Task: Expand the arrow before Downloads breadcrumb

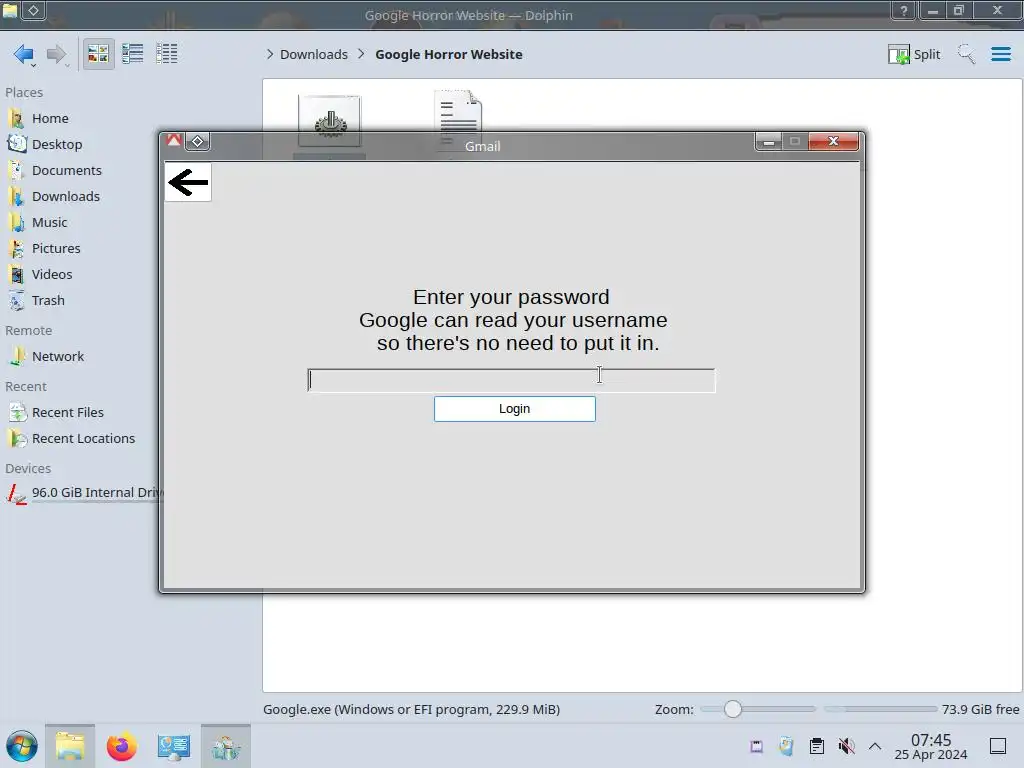Action: [270, 54]
